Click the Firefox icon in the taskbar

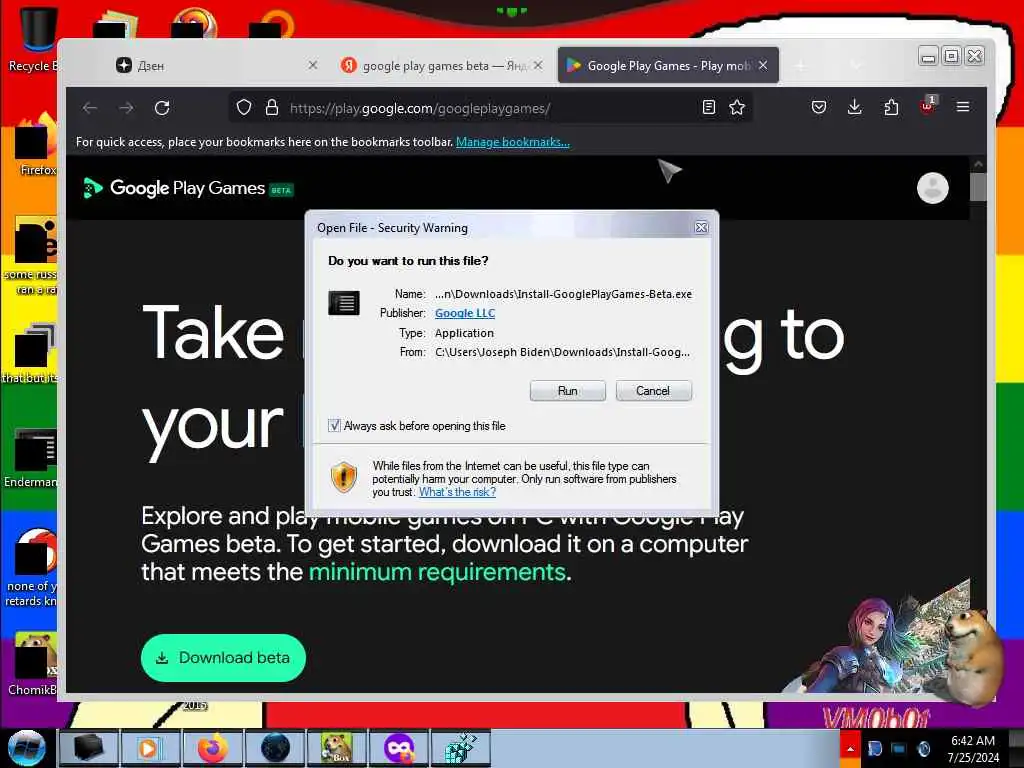click(213, 748)
